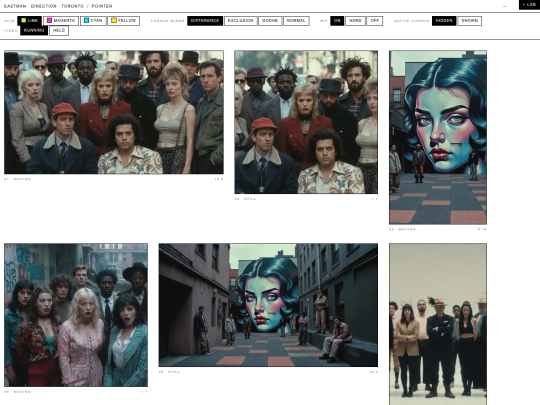Set cursor blend to Difference
The width and height of the screenshot is (540, 405).
[x=205, y=21]
